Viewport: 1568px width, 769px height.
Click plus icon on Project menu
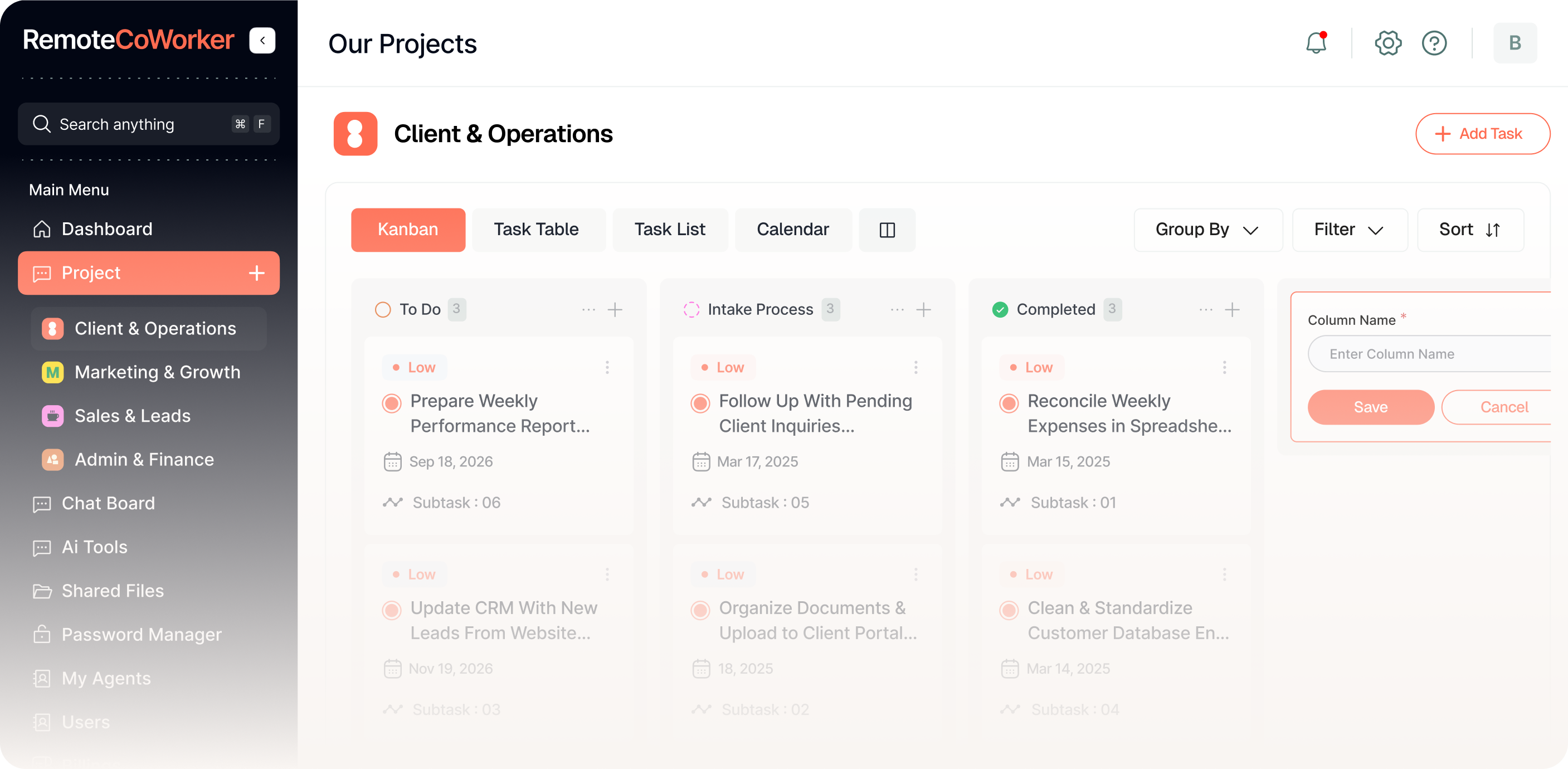256,273
